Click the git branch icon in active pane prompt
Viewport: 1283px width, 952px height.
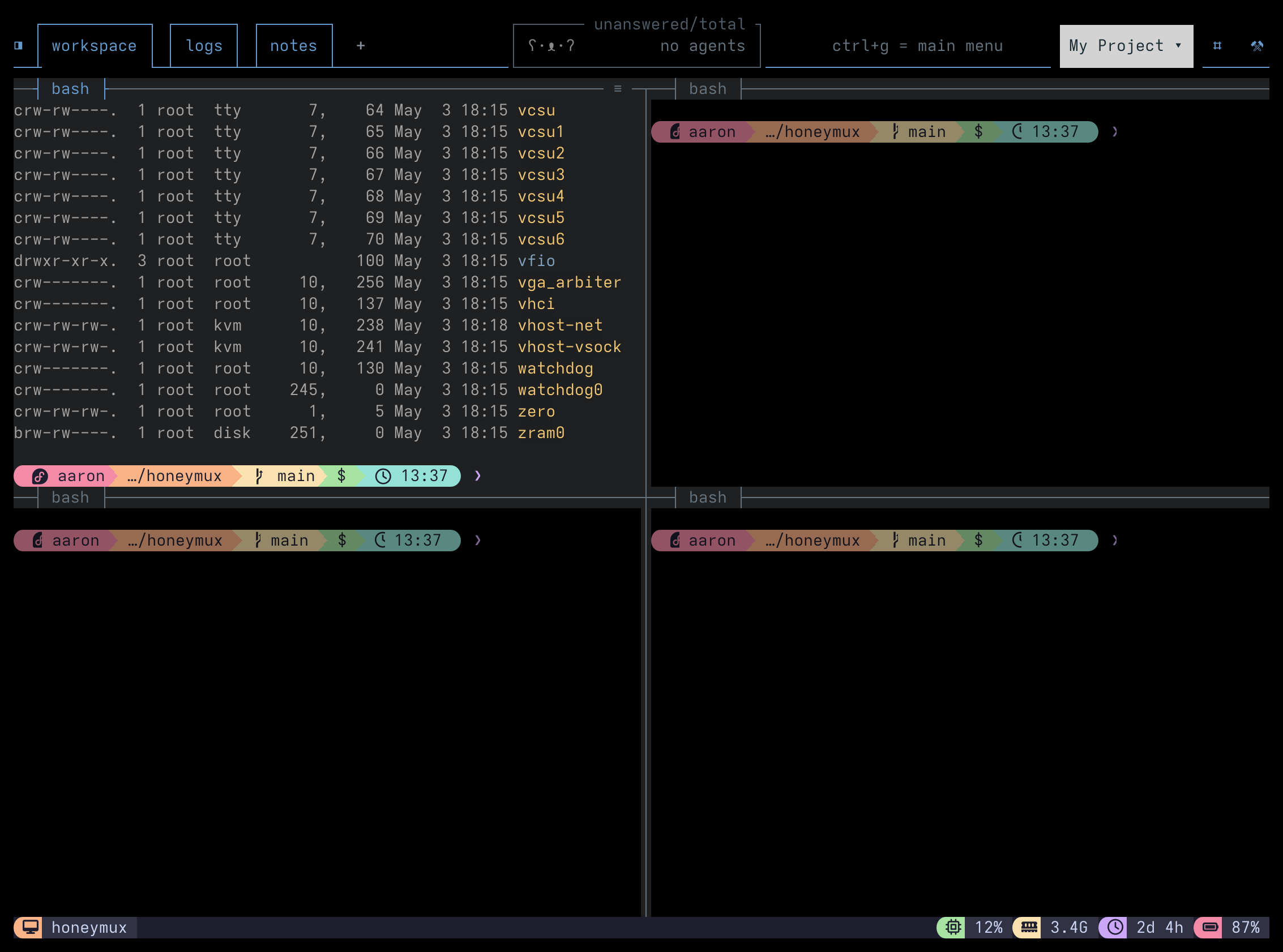(259, 476)
